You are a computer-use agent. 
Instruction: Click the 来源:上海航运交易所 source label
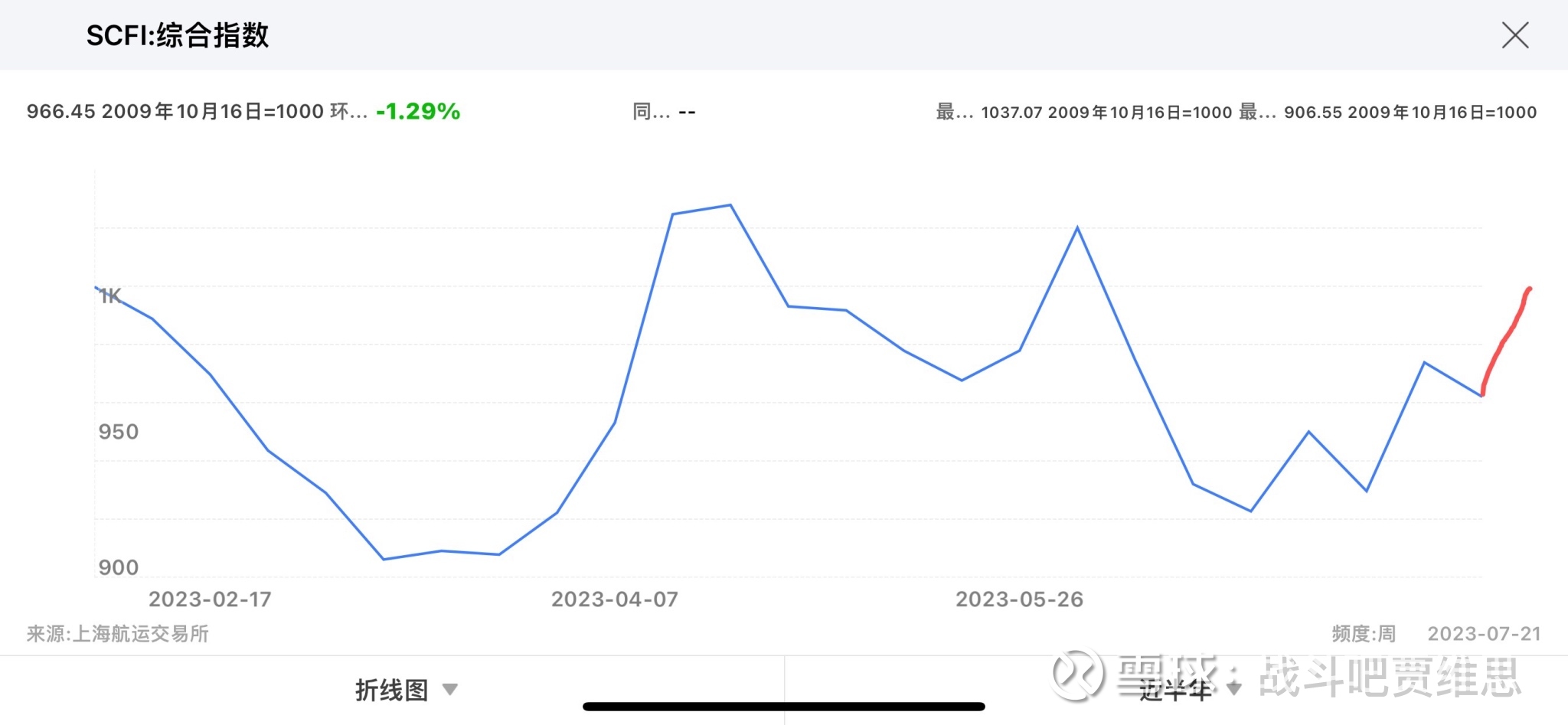pyautogui.click(x=118, y=634)
